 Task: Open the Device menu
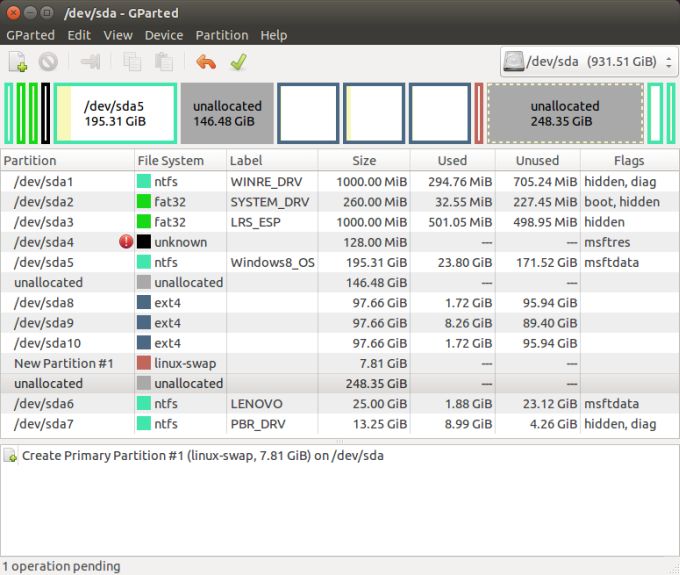click(x=163, y=35)
